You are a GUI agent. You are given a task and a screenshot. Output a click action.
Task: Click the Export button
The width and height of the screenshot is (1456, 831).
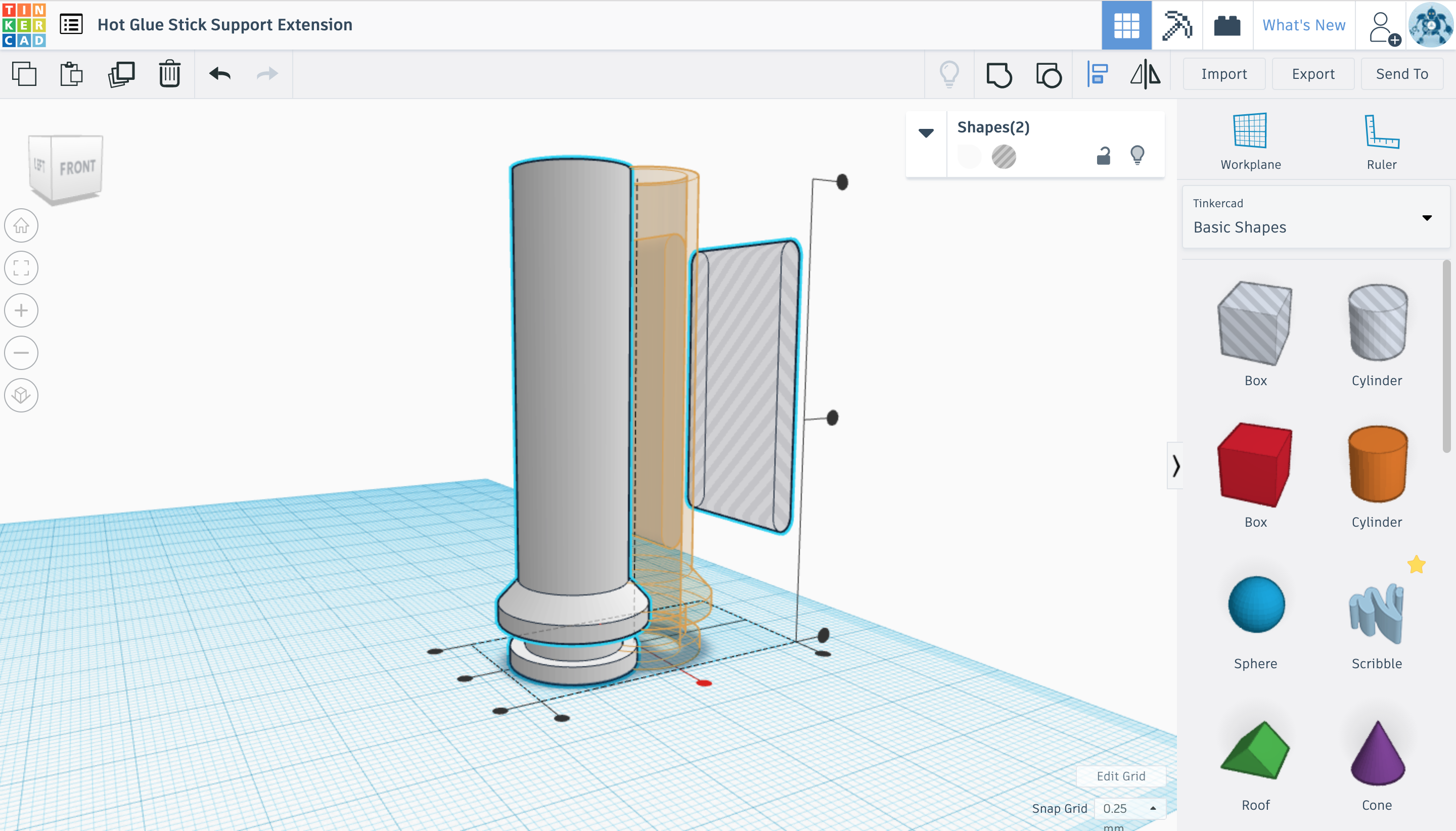click(x=1313, y=74)
